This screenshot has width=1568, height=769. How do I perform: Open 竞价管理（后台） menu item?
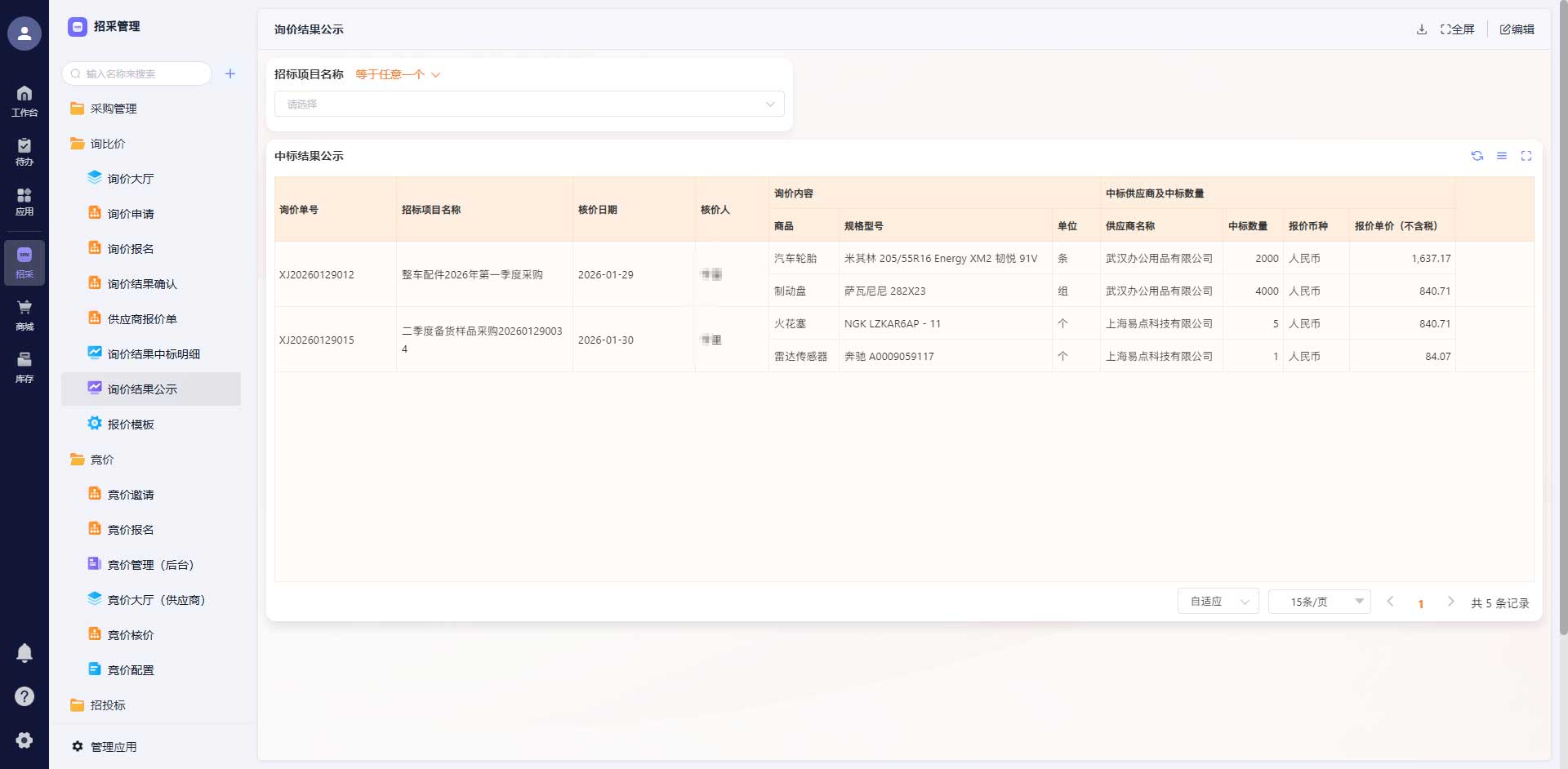(151, 565)
